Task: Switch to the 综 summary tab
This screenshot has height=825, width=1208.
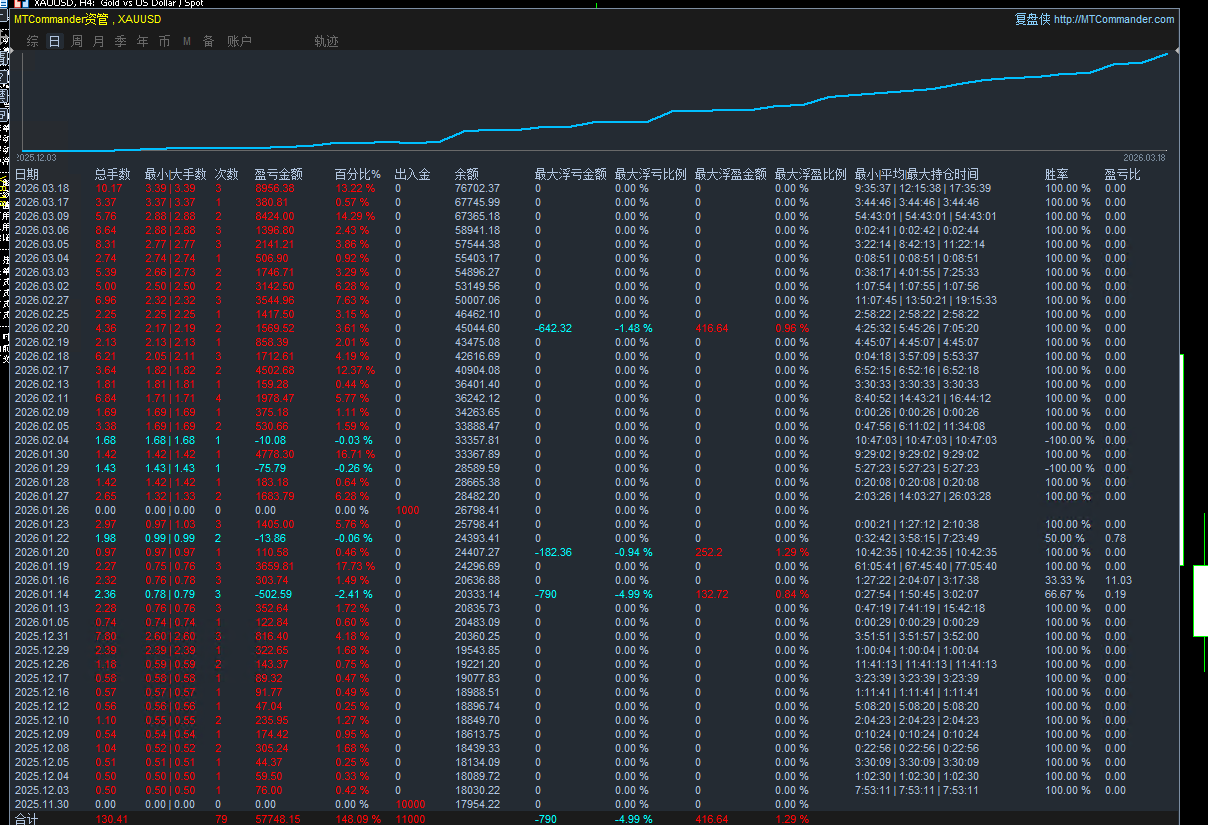Action: (33, 41)
